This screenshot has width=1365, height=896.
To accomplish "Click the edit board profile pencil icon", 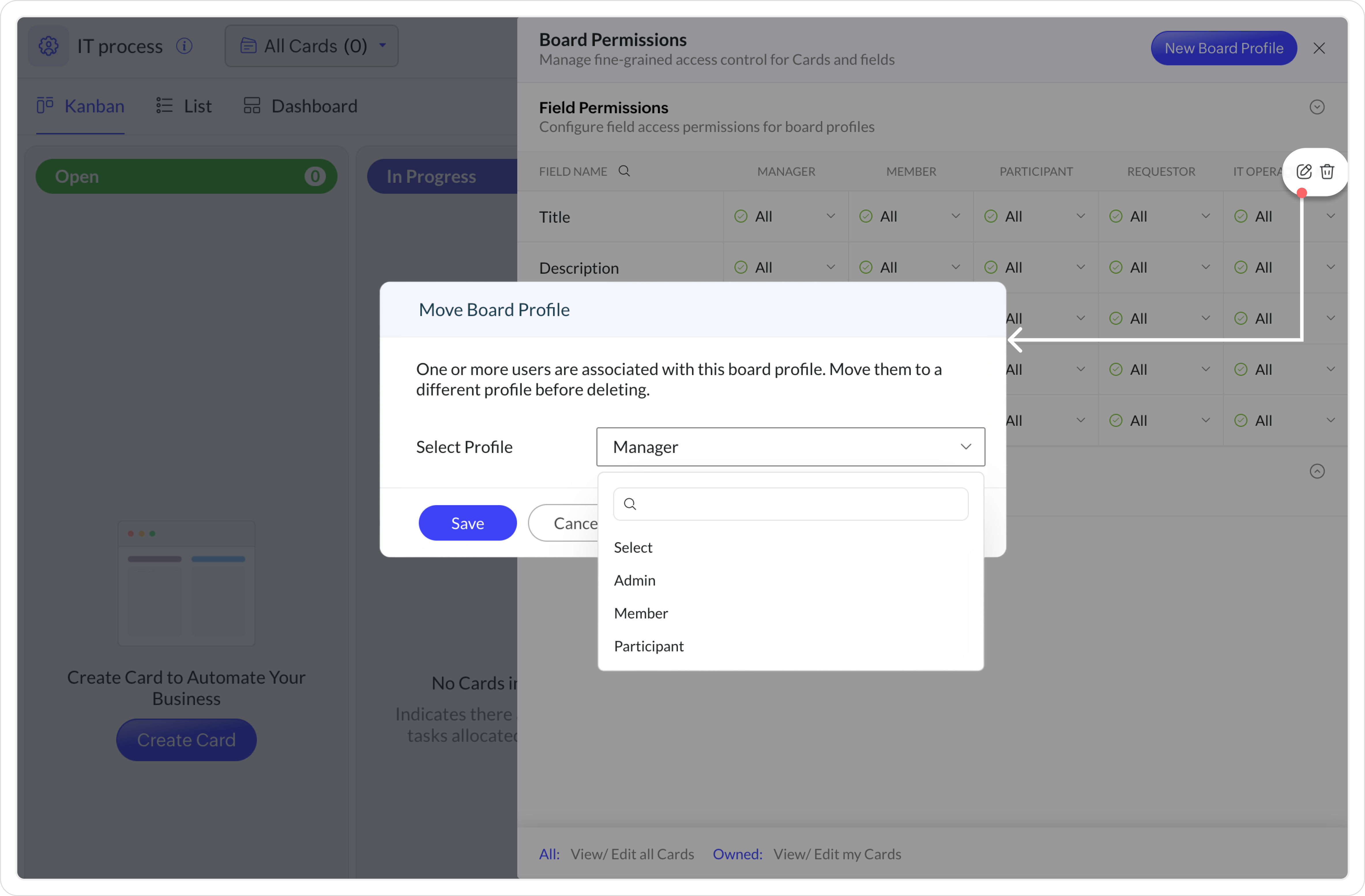I will [x=1304, y=172].
